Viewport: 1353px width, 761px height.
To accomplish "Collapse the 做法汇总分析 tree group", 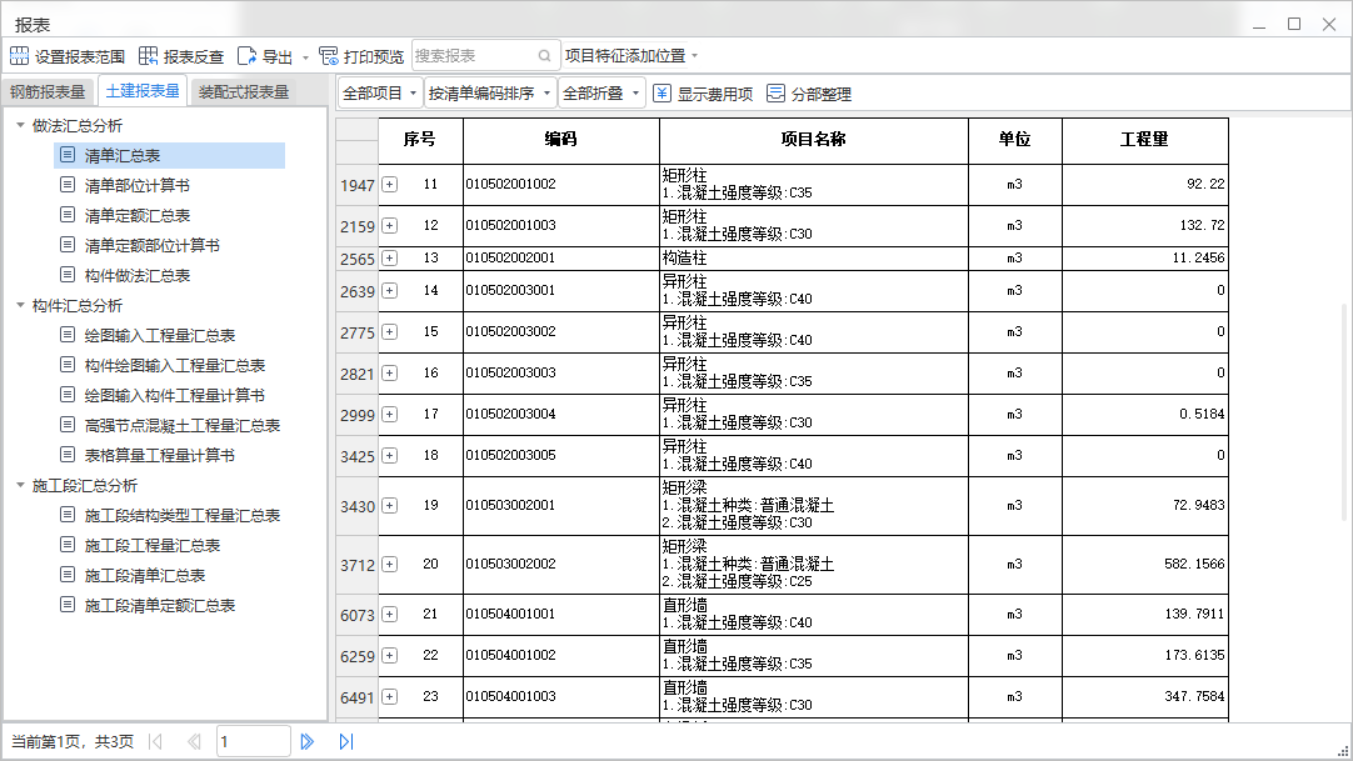I will pos(20,125).
